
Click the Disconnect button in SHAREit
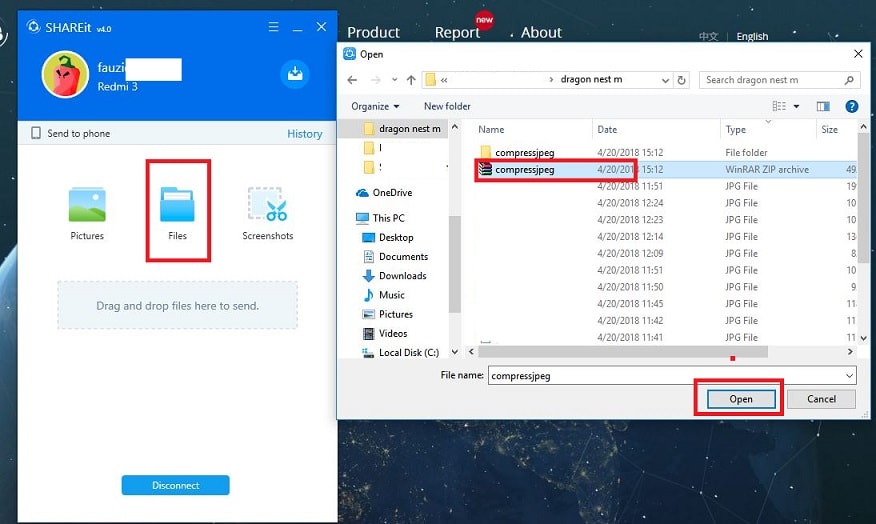point(175,485)
